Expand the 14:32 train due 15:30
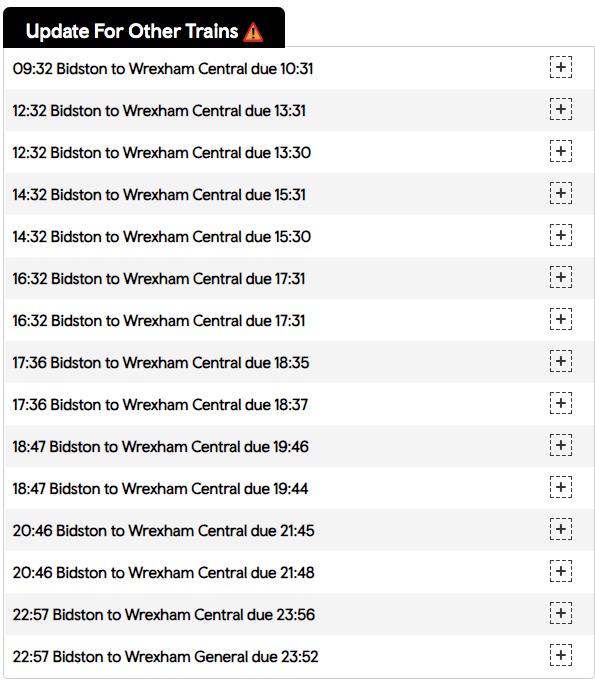Viewport: 595px width, 681px height. coord(561,235)
